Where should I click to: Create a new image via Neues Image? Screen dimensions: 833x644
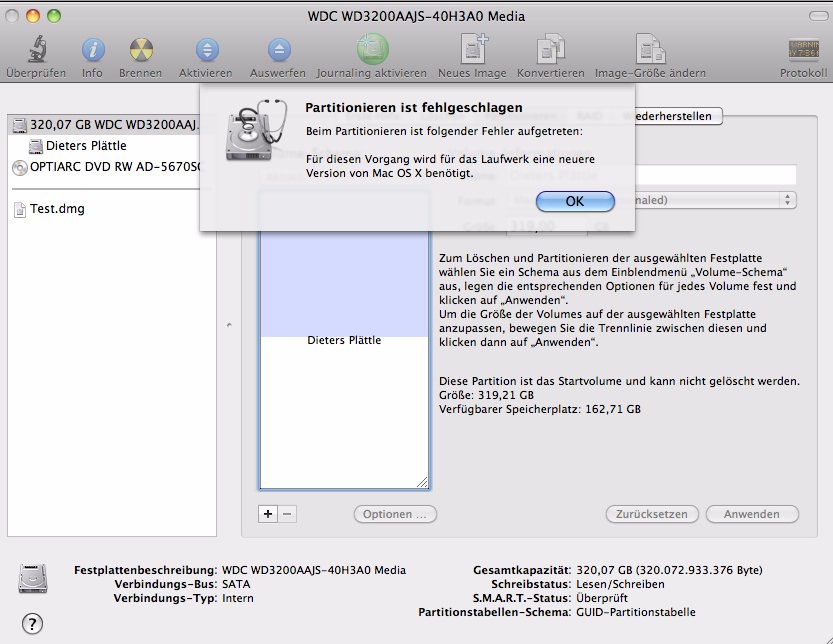point(472,49)
